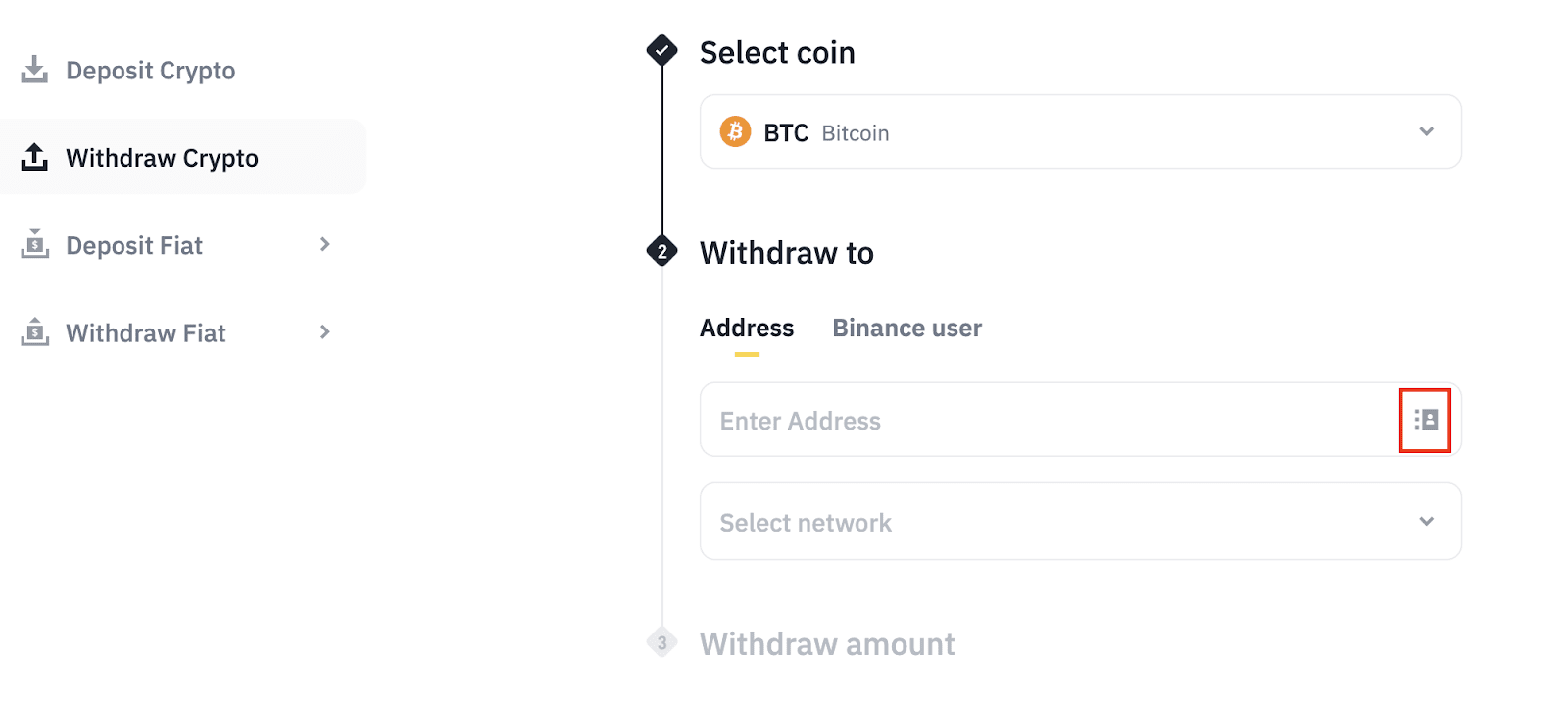The width and height of the screenshot is (1568, 709).
Task: Switch to the Address tab
Action: [x=747, y=329]
